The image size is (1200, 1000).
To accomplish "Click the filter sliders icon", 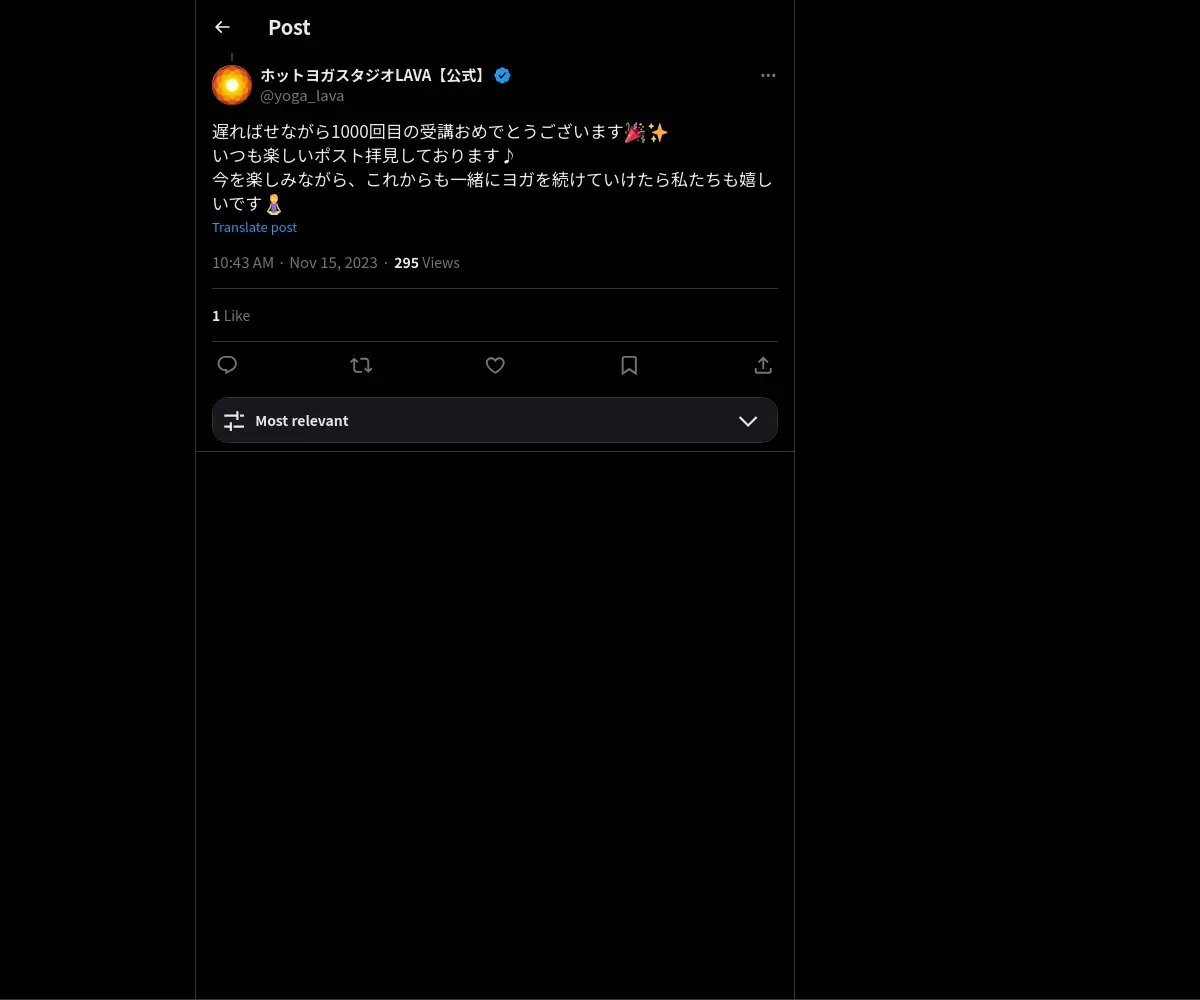I will [234, 421].
